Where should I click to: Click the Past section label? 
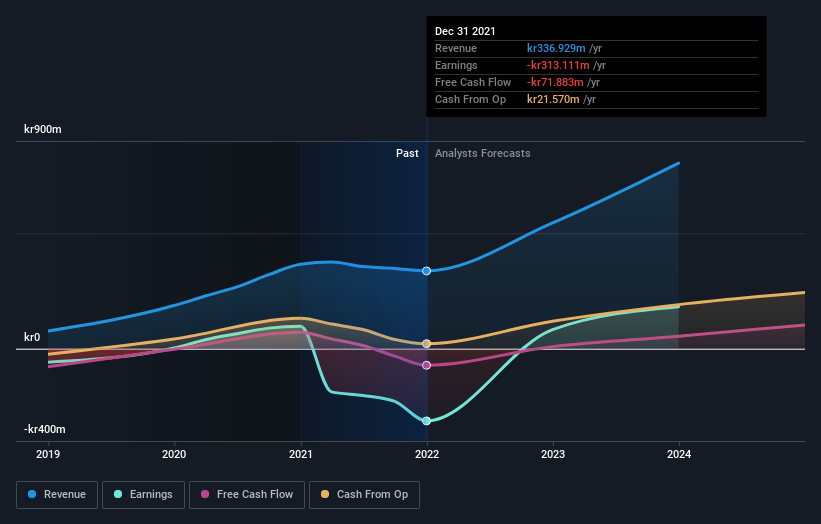407,153
